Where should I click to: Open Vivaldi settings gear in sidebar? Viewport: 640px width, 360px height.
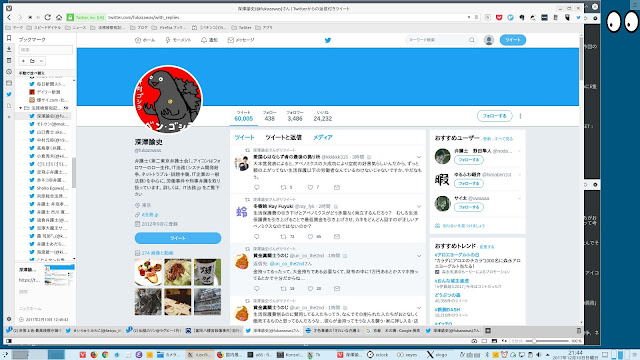coord(9,319)
